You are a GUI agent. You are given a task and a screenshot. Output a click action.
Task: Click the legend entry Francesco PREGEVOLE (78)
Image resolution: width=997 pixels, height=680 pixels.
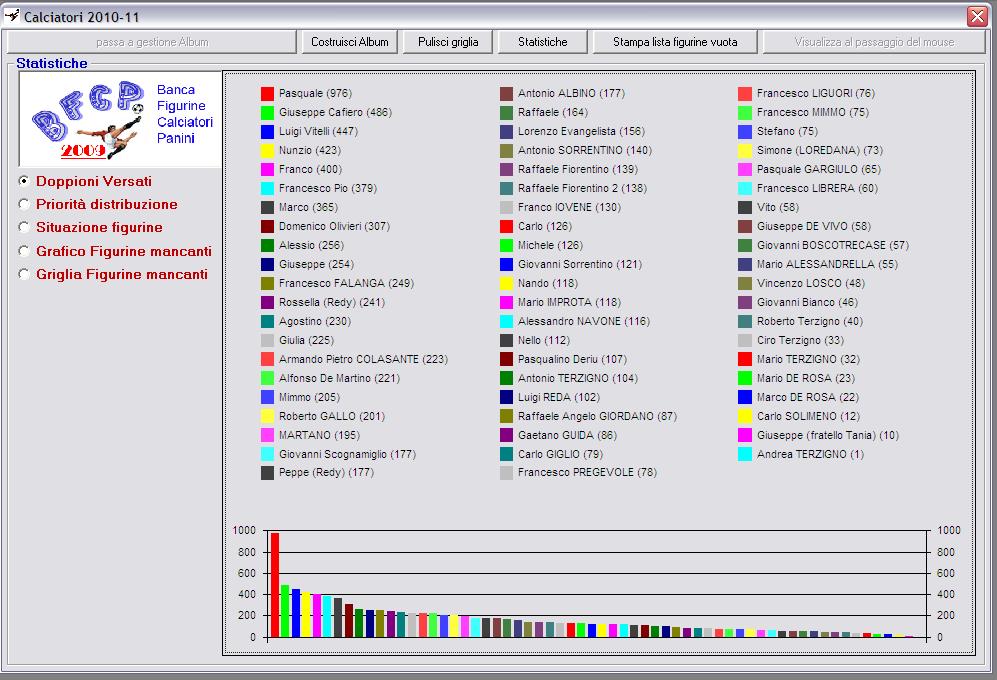(587, 473)
